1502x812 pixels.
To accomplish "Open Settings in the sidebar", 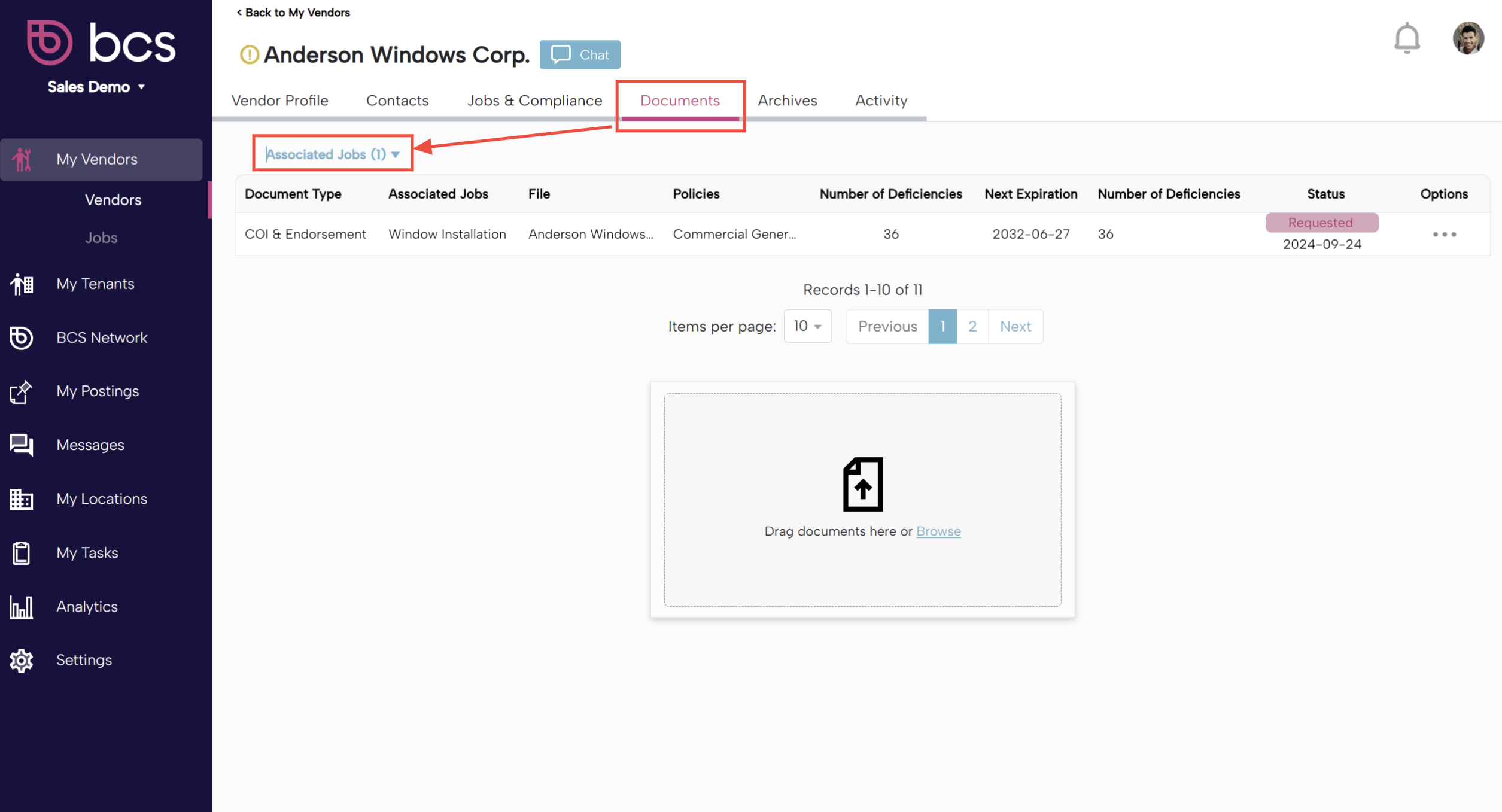I will point(84,660).
